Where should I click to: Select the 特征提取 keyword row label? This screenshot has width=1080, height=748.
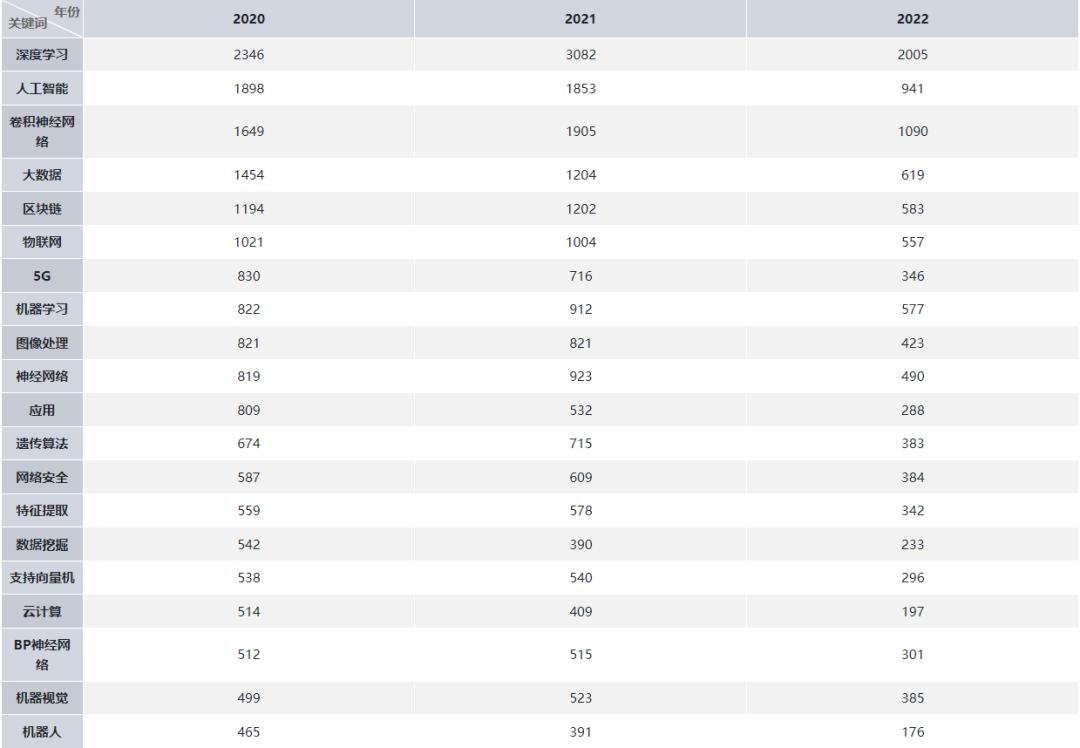click(x=42, y=510)
